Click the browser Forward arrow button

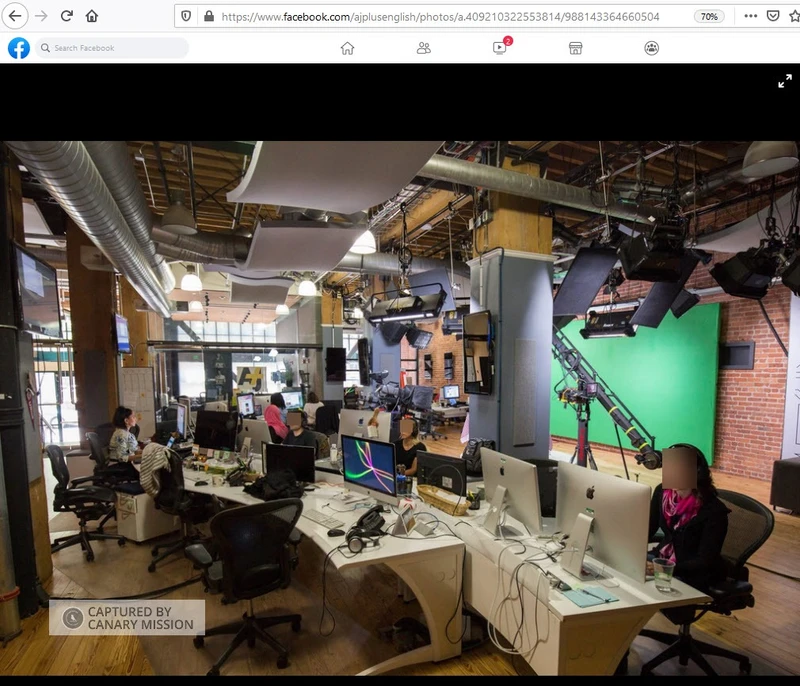[41, 16]
